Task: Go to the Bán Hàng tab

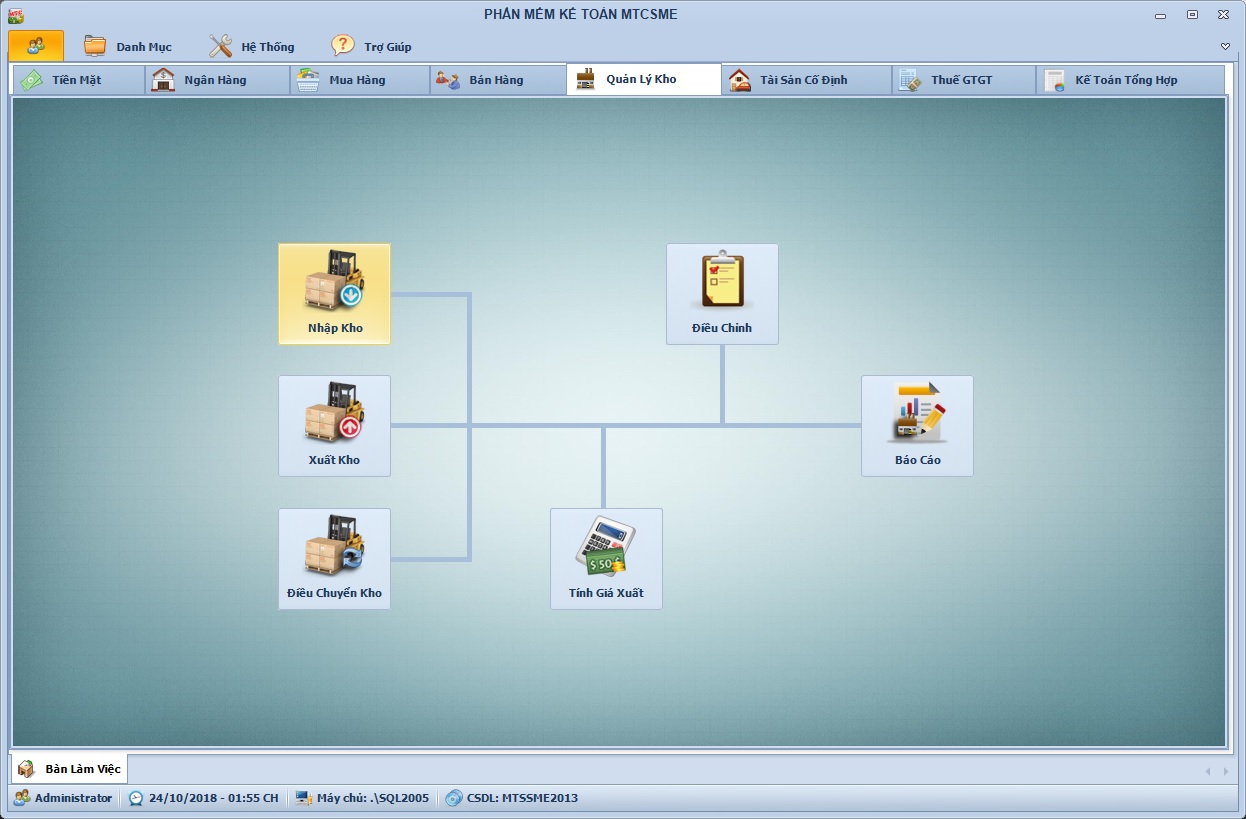Action: click(x=496, y=80)
